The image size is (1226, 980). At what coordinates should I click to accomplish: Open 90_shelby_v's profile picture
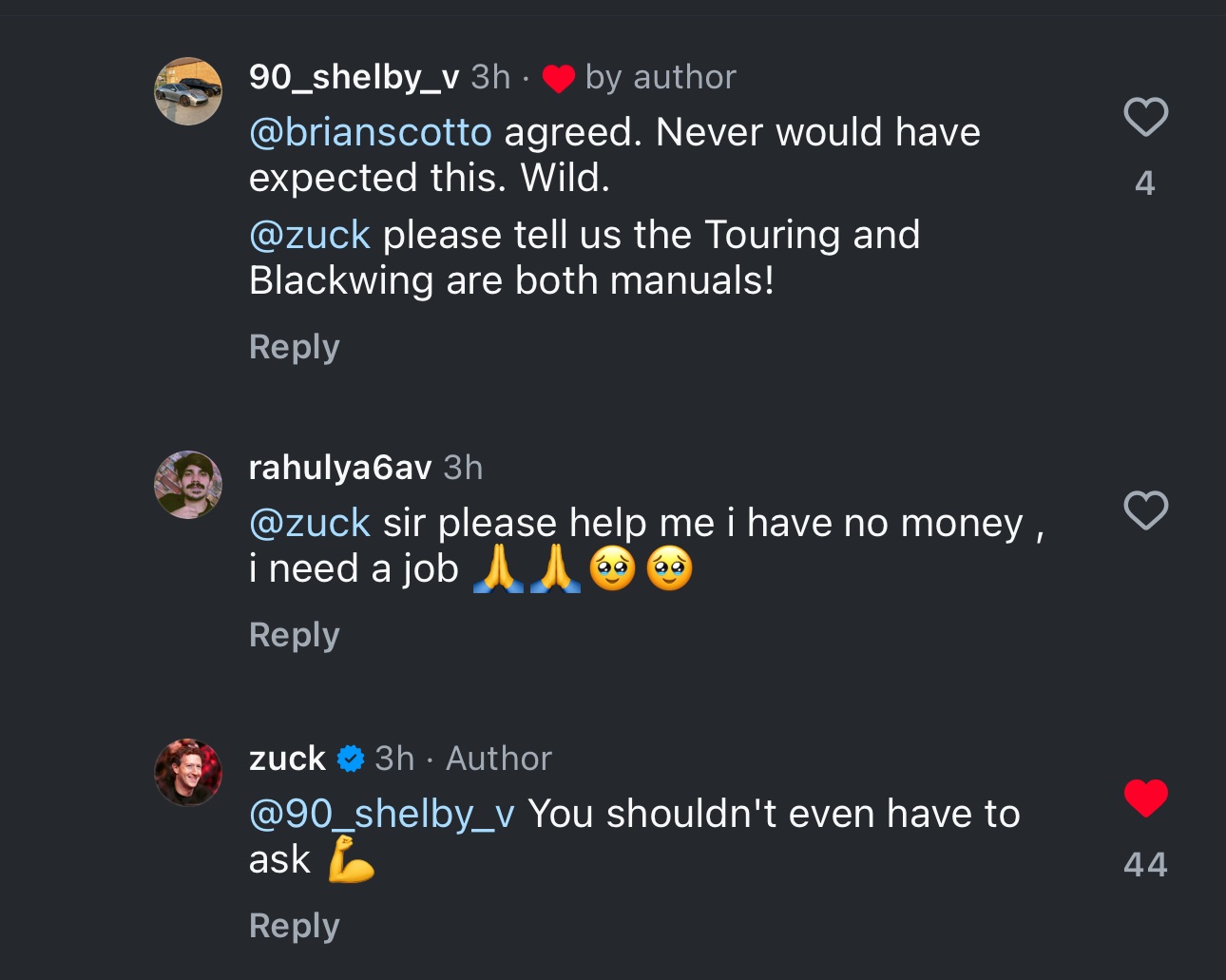click(188, 91)
